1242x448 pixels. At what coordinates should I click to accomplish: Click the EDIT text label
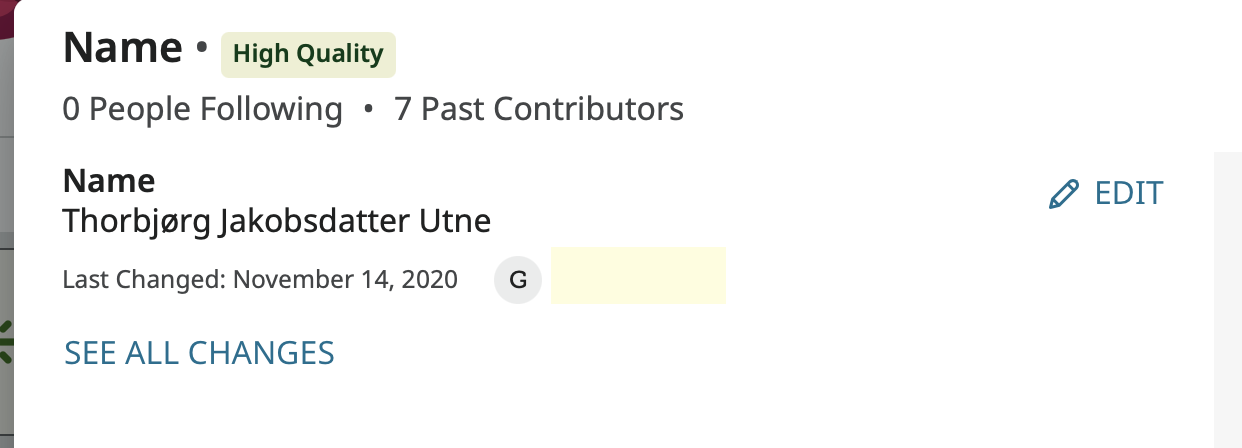(1129, 193)
